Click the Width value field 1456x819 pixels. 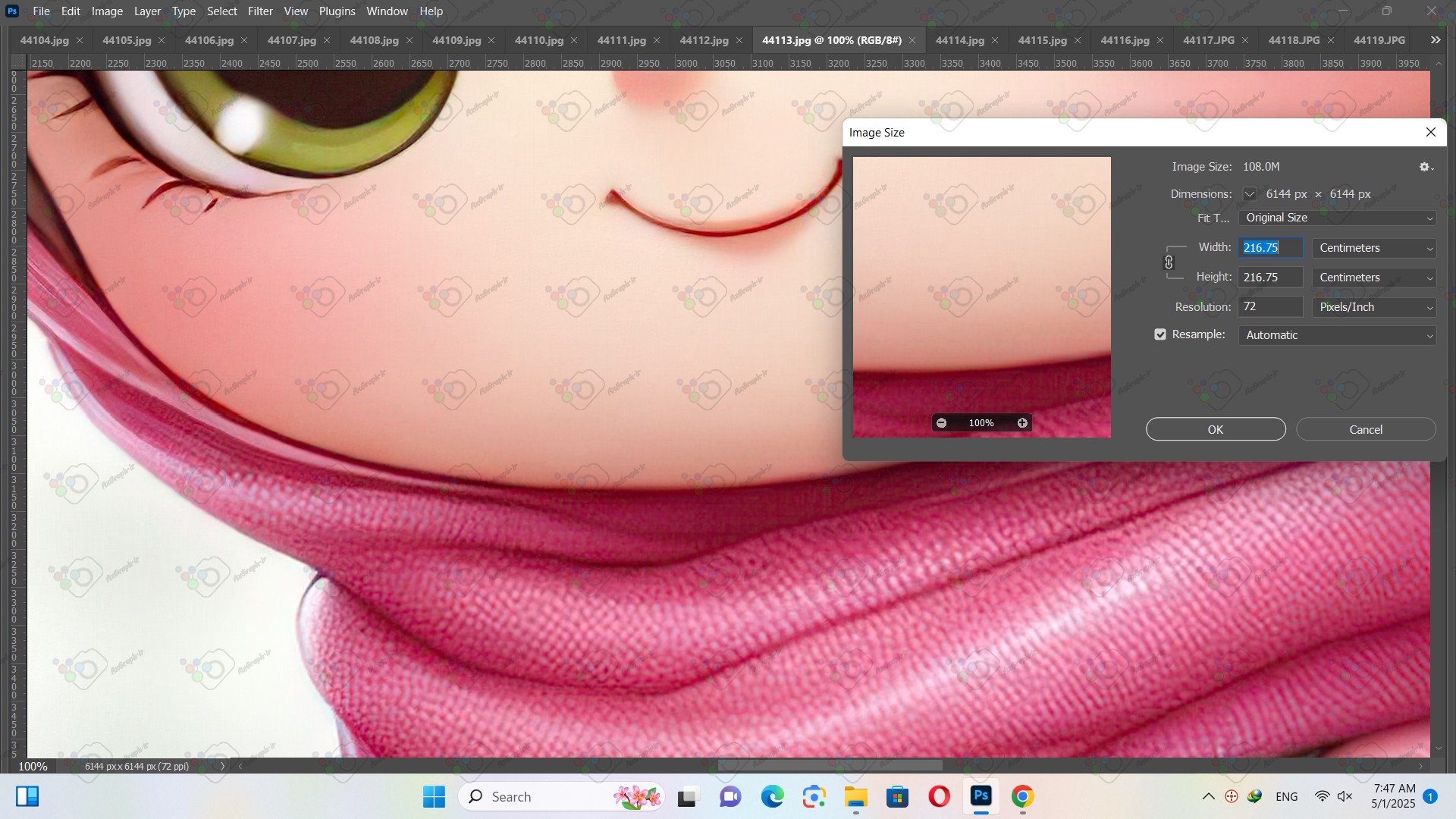[1270, 248]
